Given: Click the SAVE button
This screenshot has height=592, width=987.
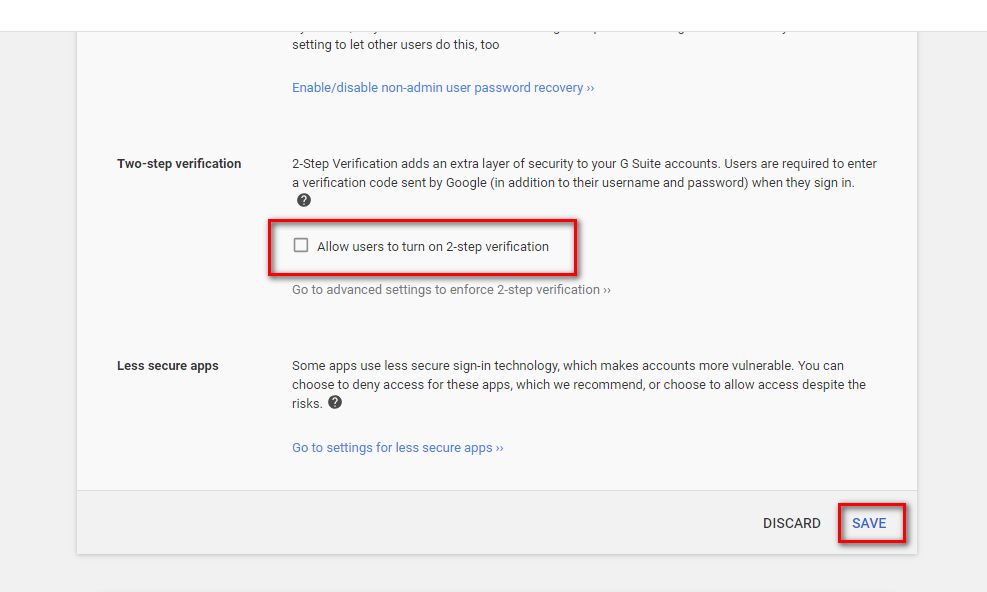Looking at the screenshot, I should tap(869, 523).
